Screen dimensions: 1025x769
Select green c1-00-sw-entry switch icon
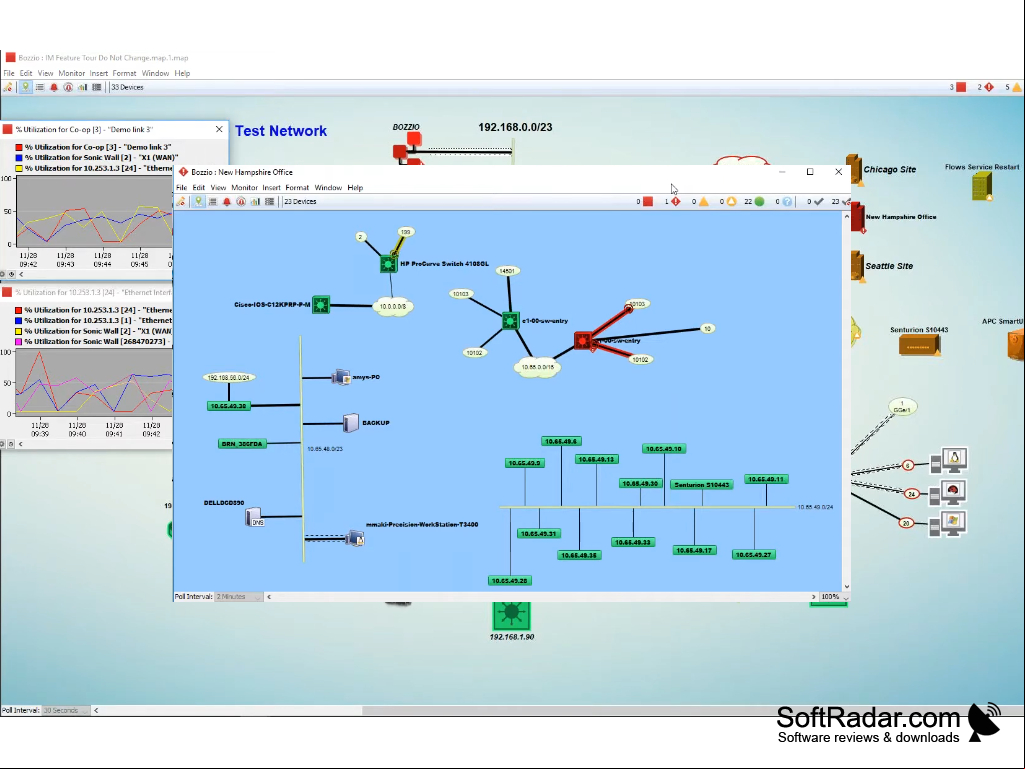pos(511,321)
